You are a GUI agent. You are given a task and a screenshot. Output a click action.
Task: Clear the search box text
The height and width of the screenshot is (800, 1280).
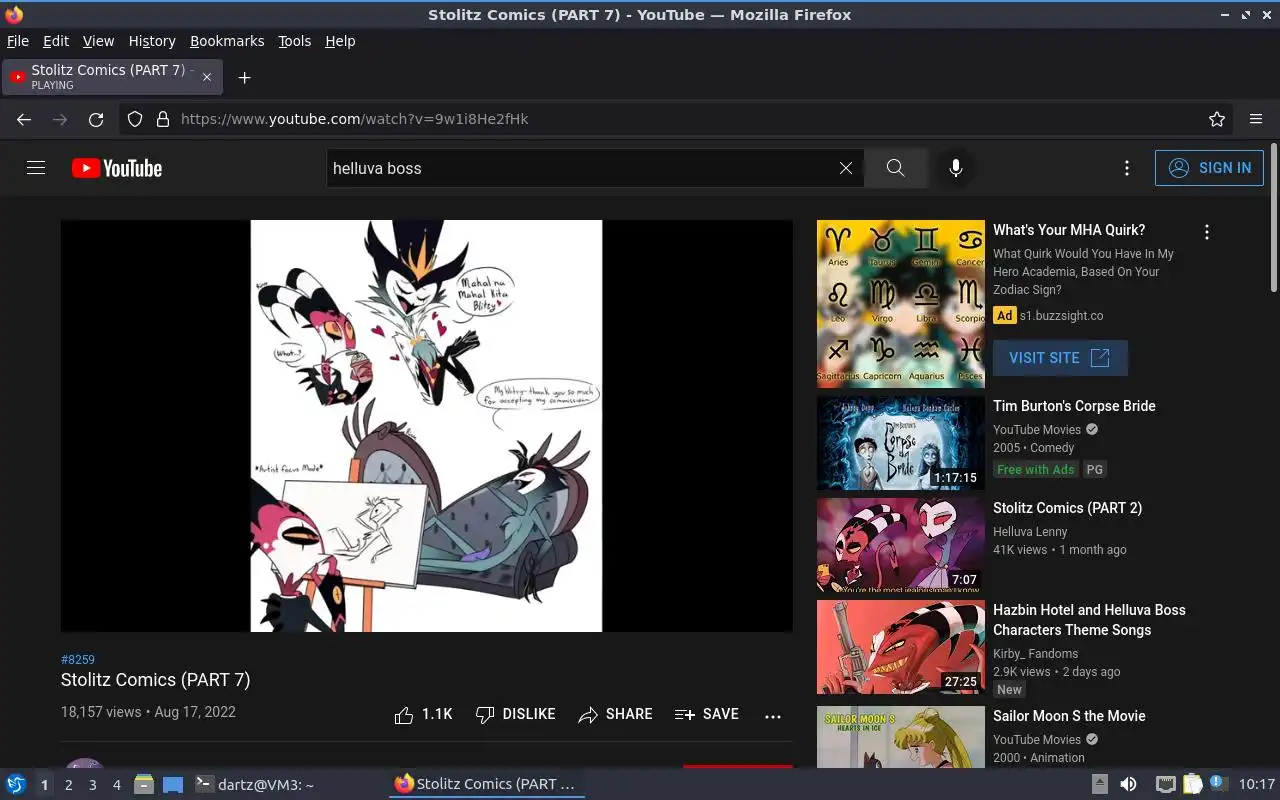pos(846,168)
